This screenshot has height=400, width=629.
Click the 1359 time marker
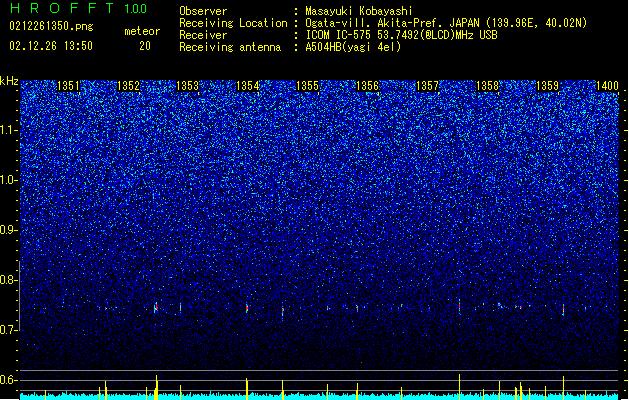point(547,86)
